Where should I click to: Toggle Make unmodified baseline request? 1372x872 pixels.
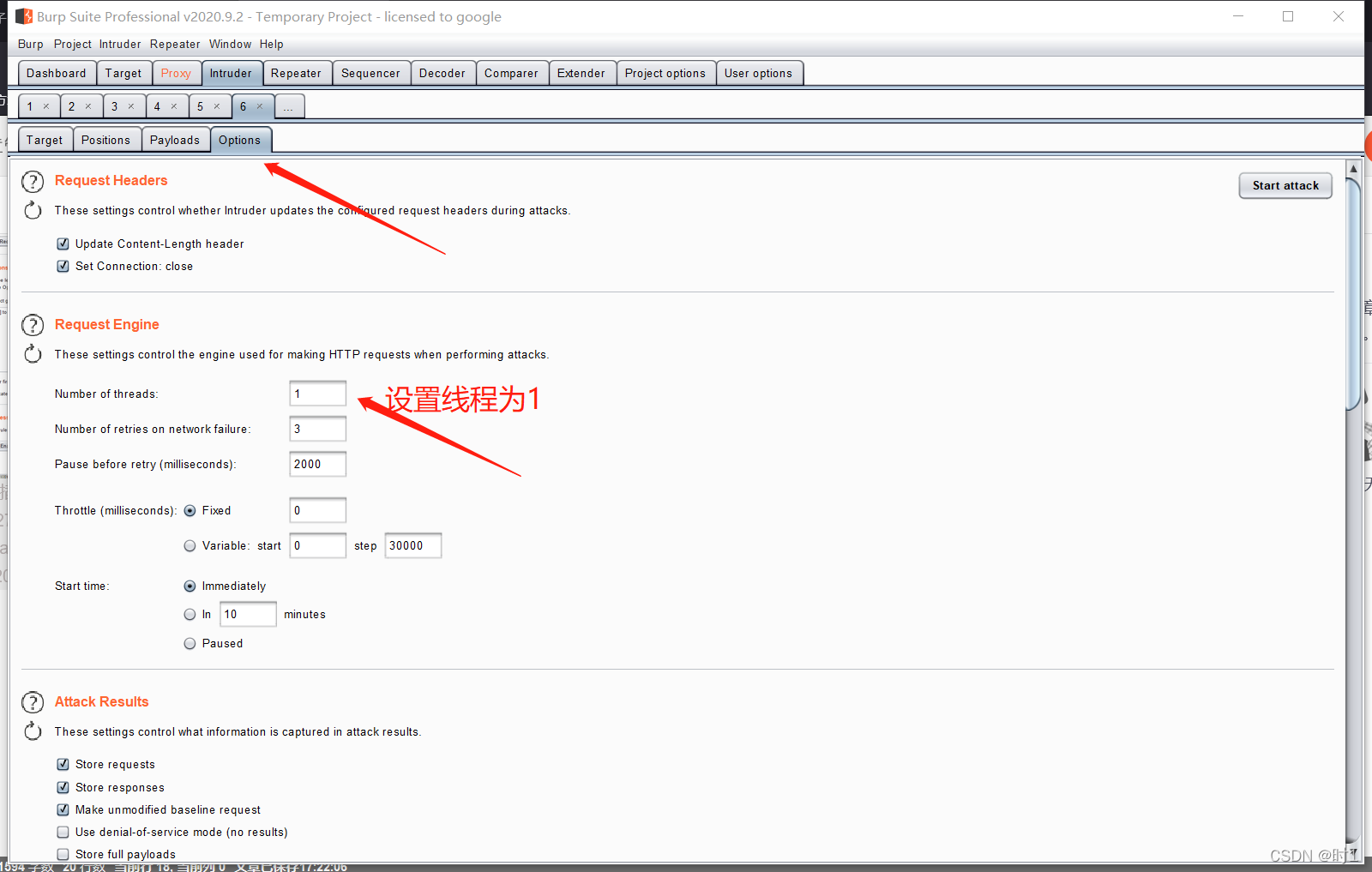tap(63, 809)
